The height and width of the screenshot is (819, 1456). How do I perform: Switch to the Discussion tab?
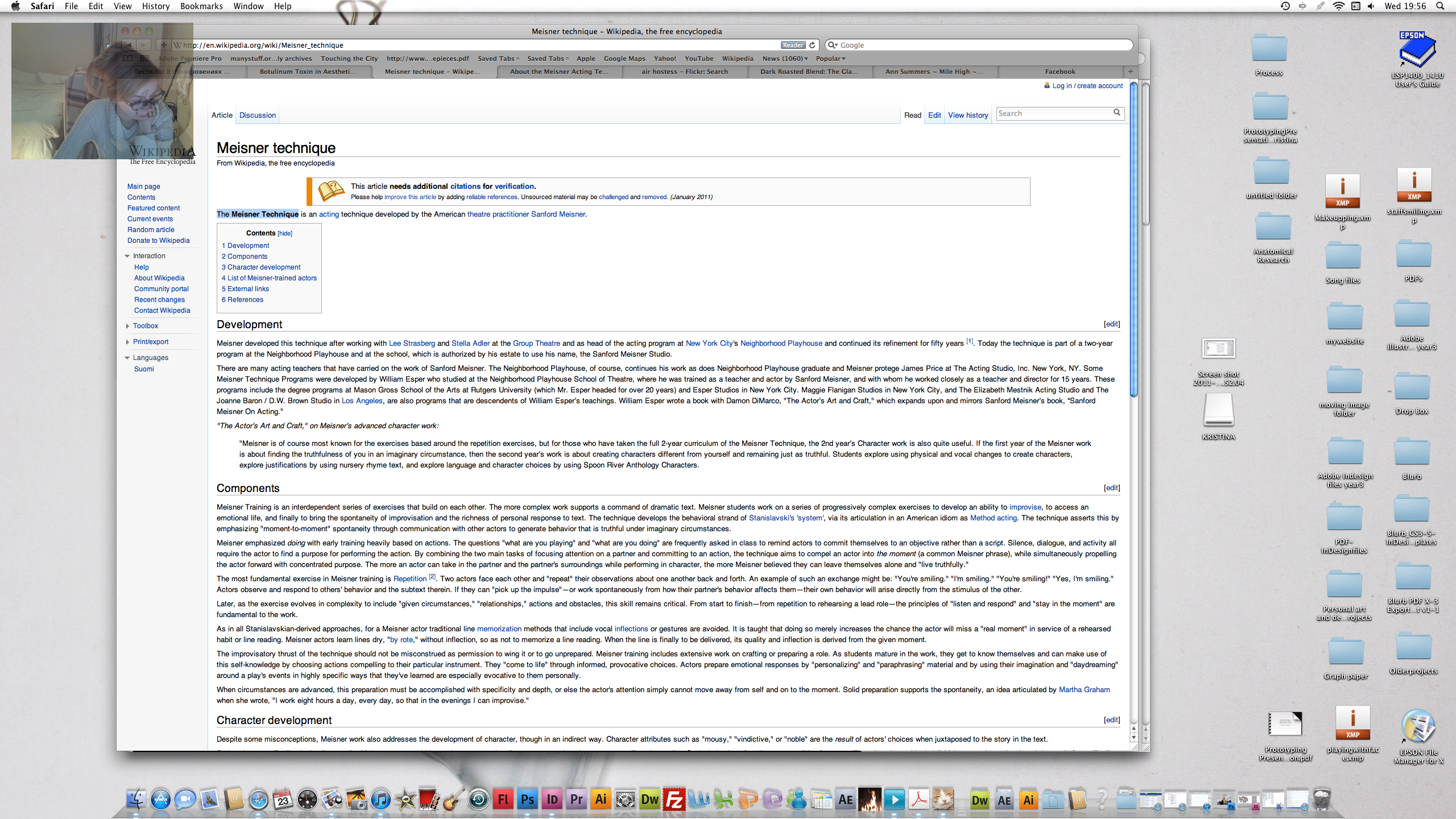[x=257, y=115]
